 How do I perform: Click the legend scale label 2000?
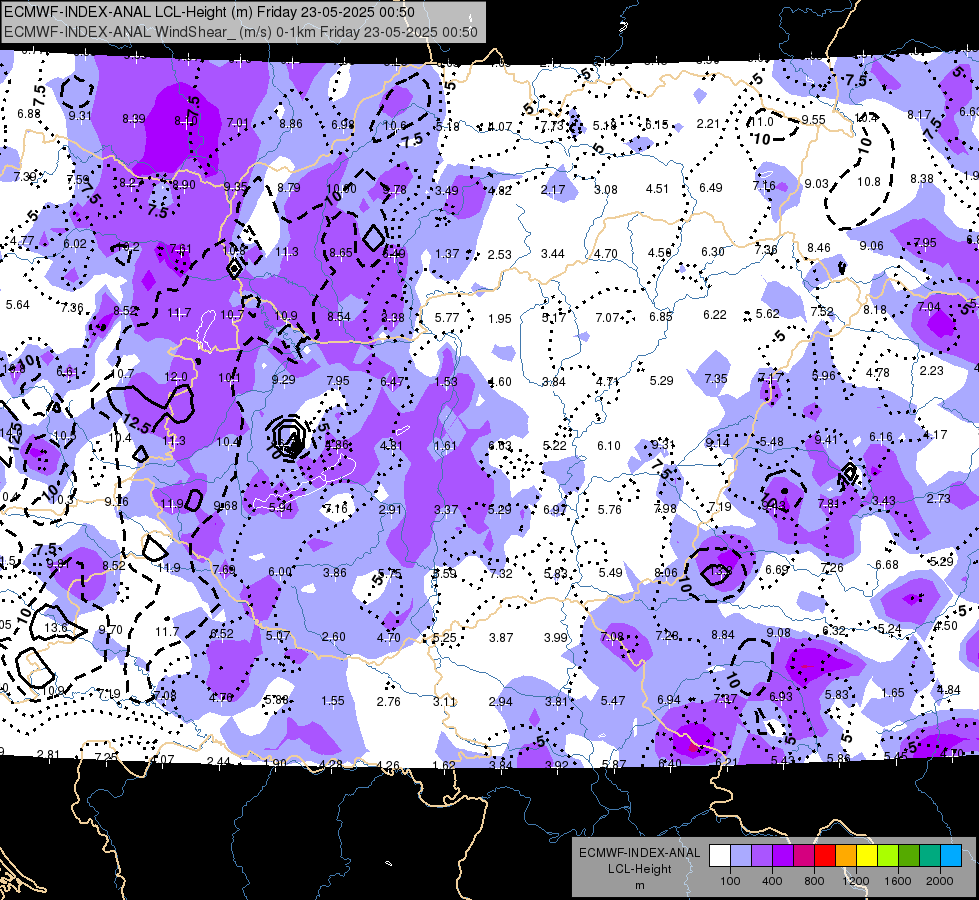pos(940,881)
